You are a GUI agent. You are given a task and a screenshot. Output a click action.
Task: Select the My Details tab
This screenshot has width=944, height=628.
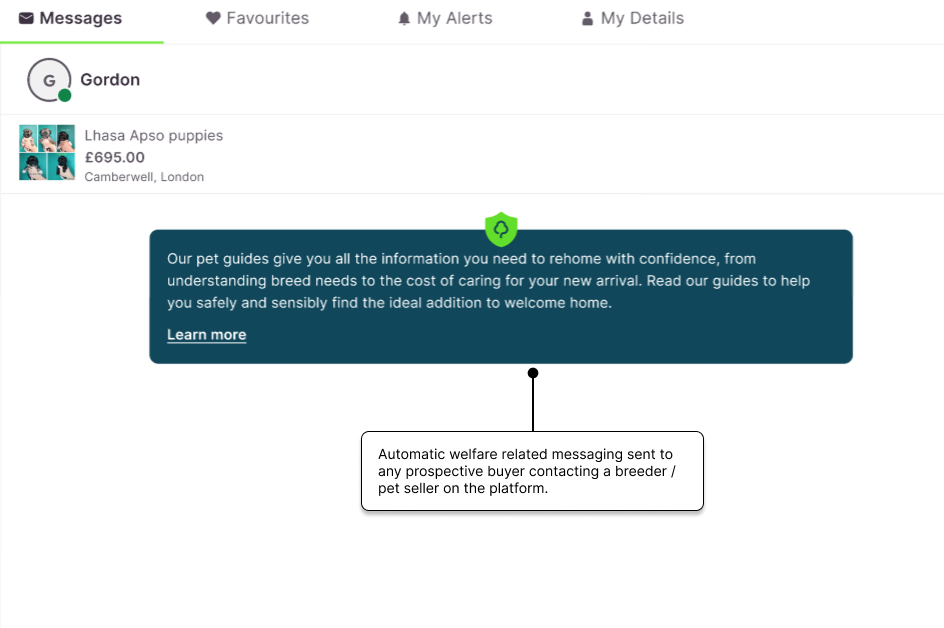pyautogui.click(x=642, y=18)
